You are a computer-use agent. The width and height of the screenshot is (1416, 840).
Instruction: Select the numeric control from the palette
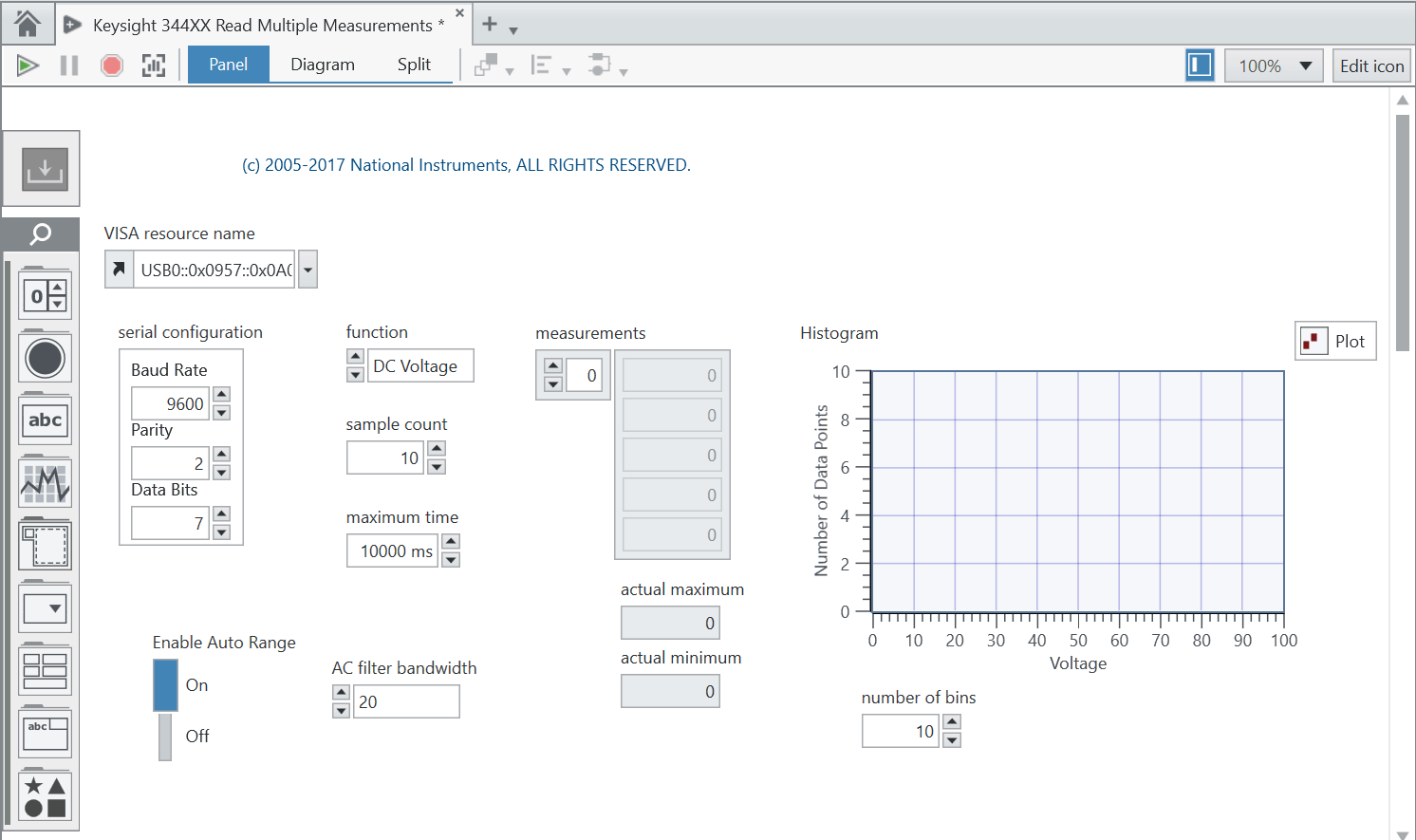coord(44,295)
